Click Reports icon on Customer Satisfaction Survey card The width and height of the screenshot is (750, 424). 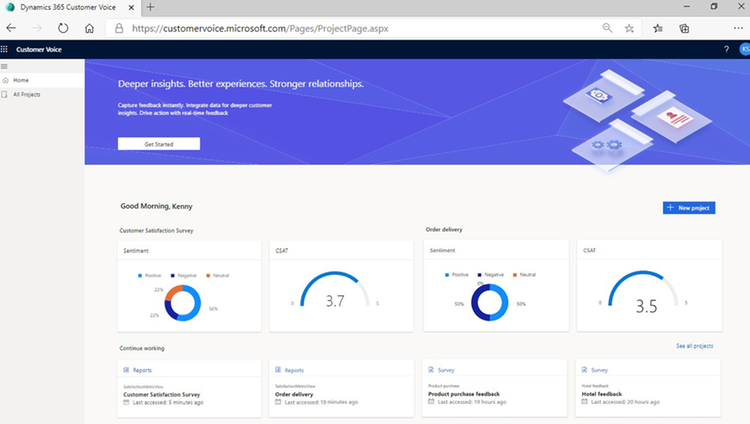pyautogui.click(x=126, y=370)
